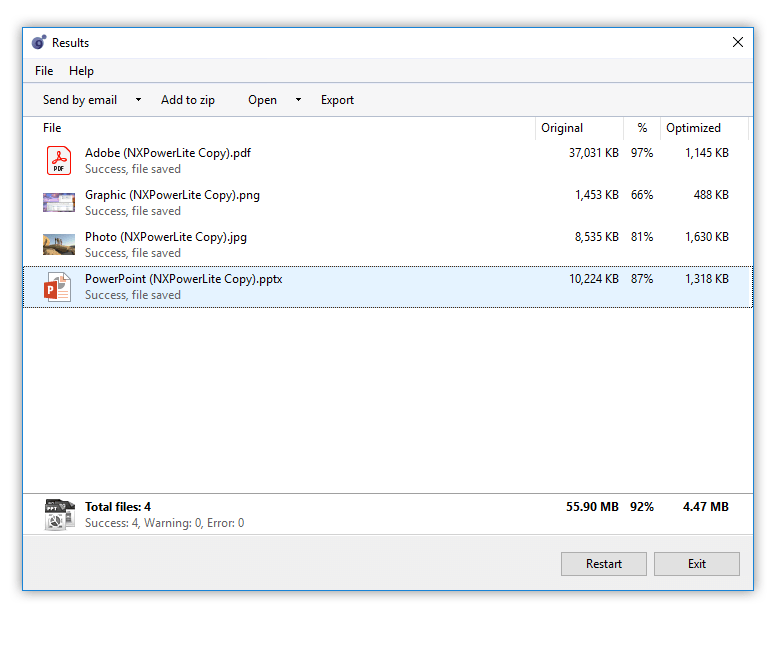Click the Graphic png thumbnail icon
The image size is (776, 647).
click(x=59, y=202)
